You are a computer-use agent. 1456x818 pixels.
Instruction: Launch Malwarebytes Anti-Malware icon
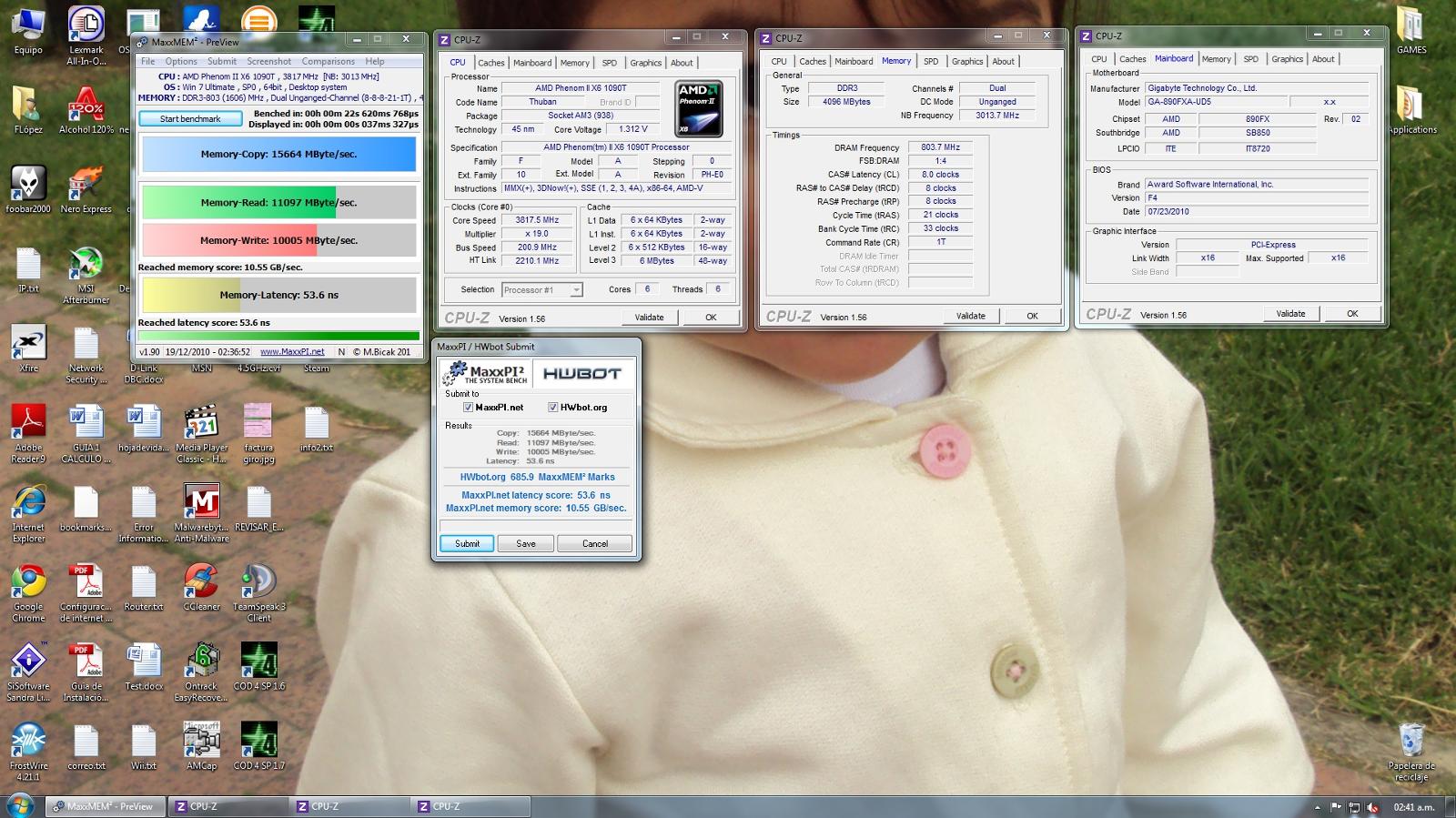pos(201,514)
